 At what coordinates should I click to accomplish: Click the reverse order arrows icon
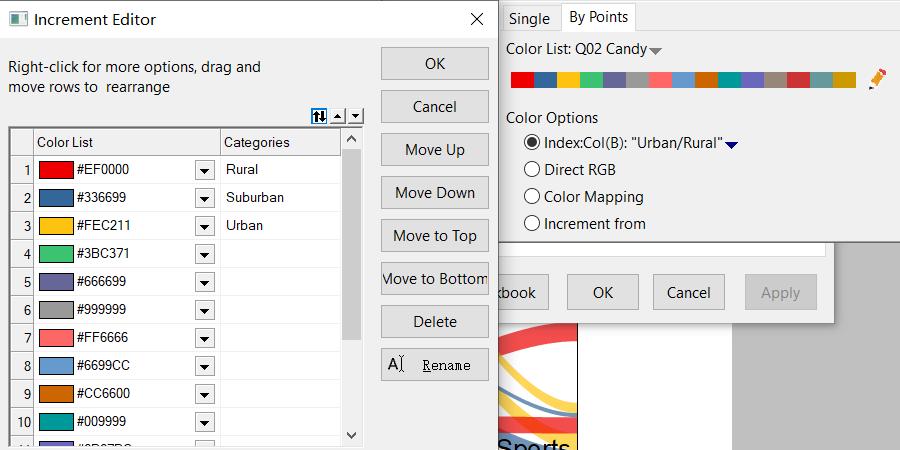pyautogui.click(x=319, y=116)
